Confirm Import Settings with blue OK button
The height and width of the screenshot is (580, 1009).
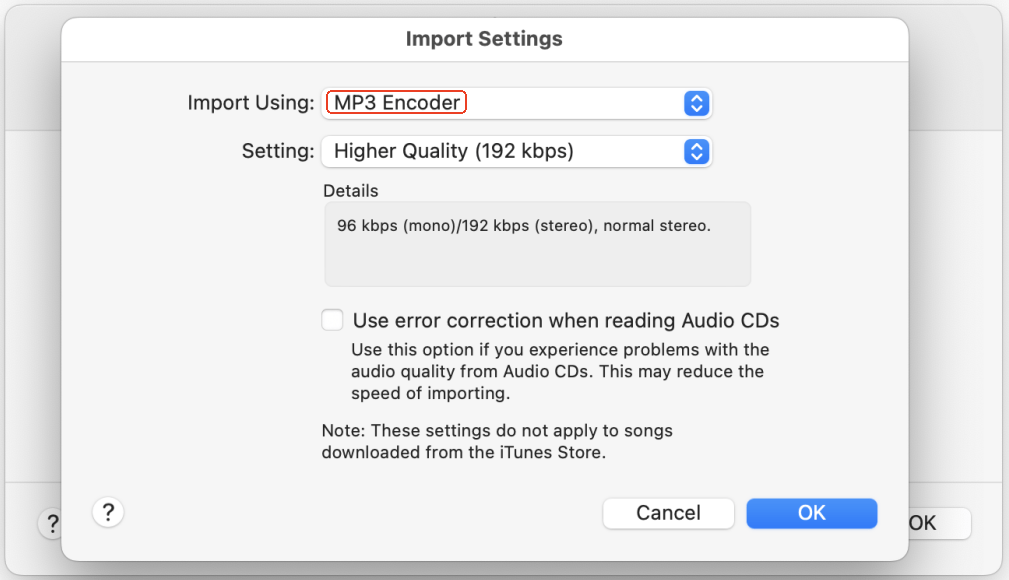811,513
